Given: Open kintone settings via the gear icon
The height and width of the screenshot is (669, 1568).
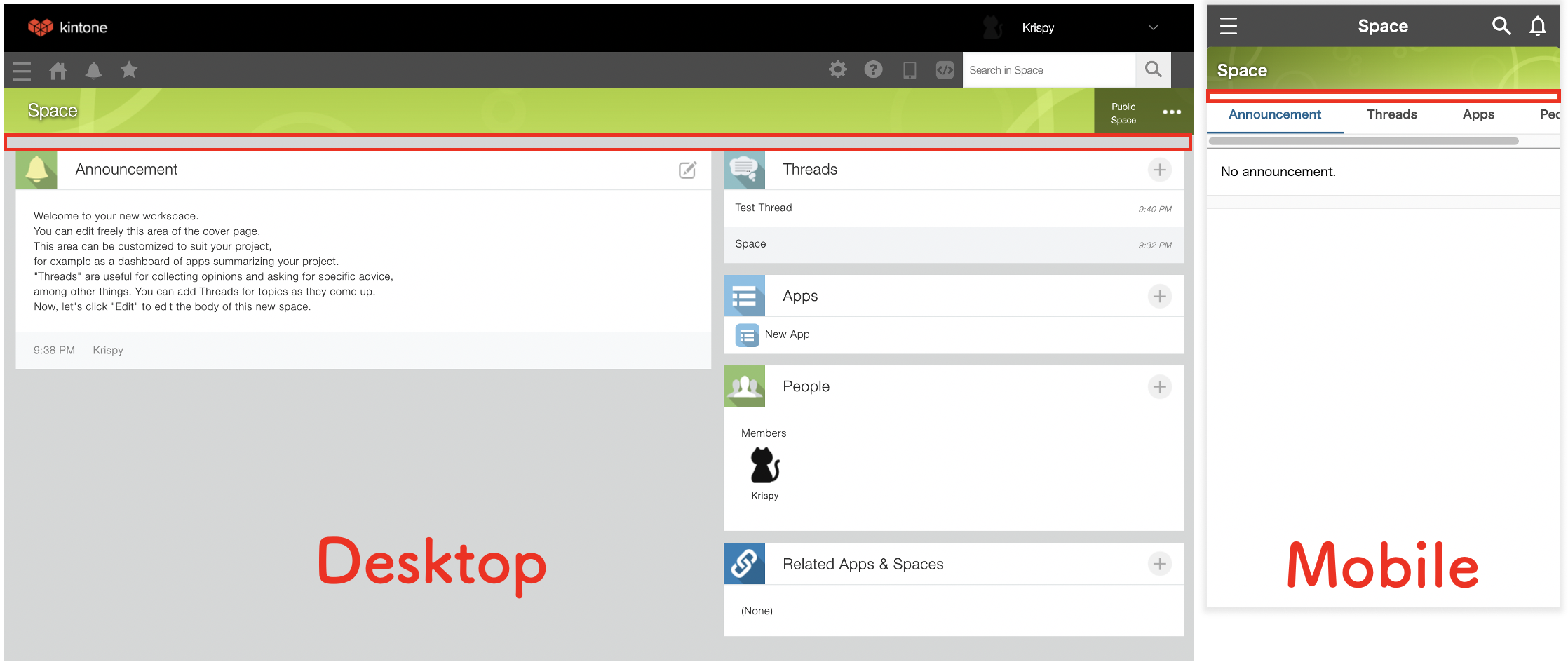Looking at the screenshot, I should coord(837,70).
